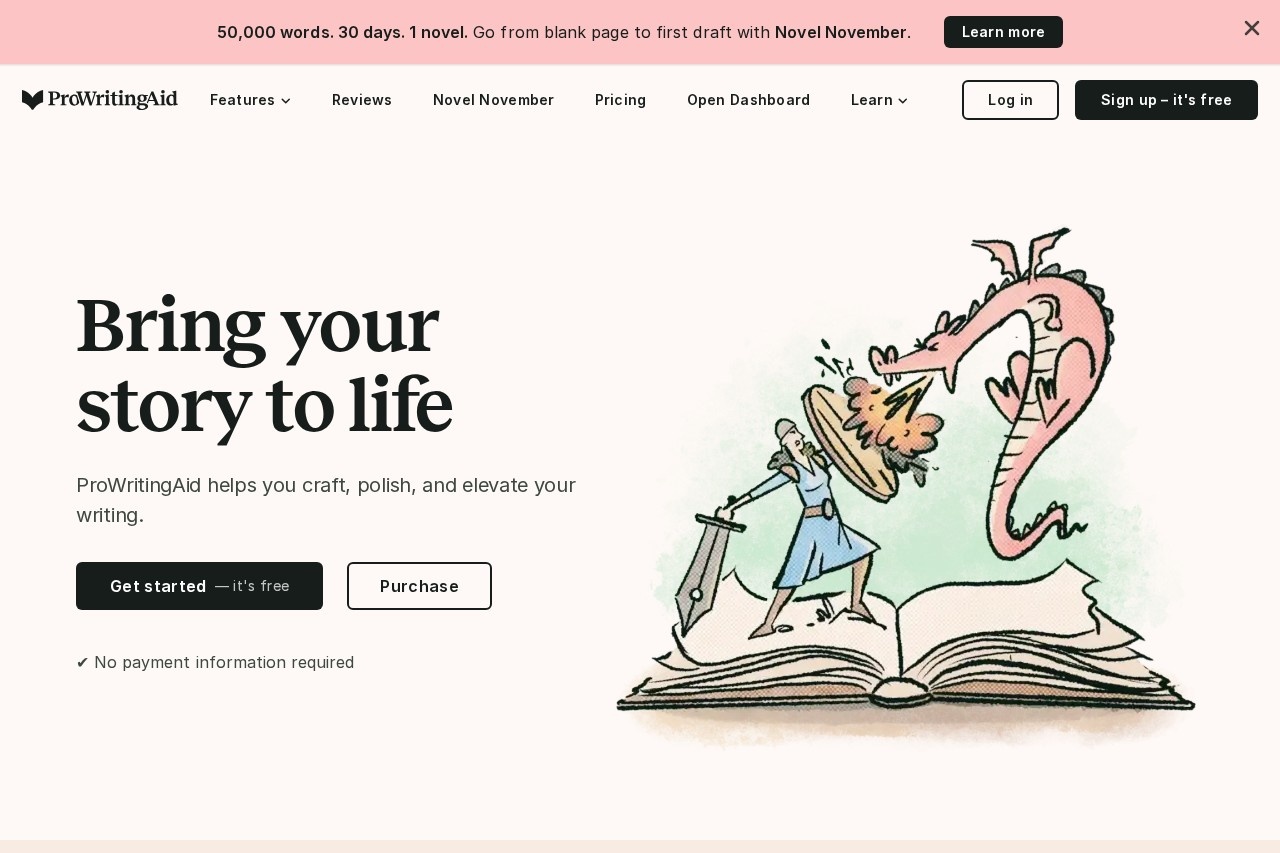The width and height of the screenshot is (1280, 853).
Task: Expand the Learn dropdown chevron
Action: (x=903, y=101)
